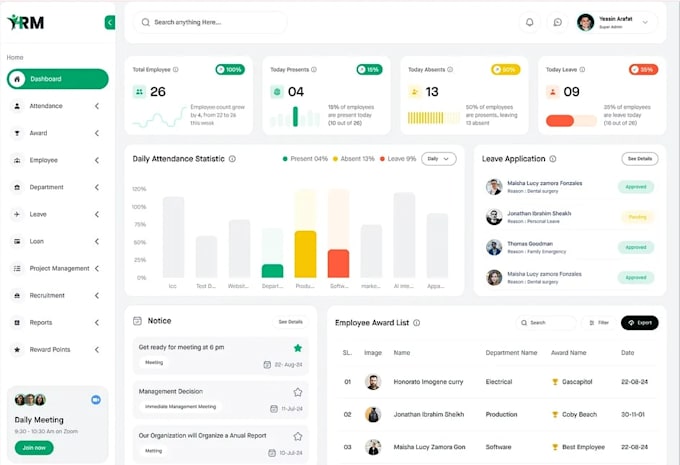Click the Gascapitol trophy icon
The image size is (680, 465).
[x=555, y=382]
